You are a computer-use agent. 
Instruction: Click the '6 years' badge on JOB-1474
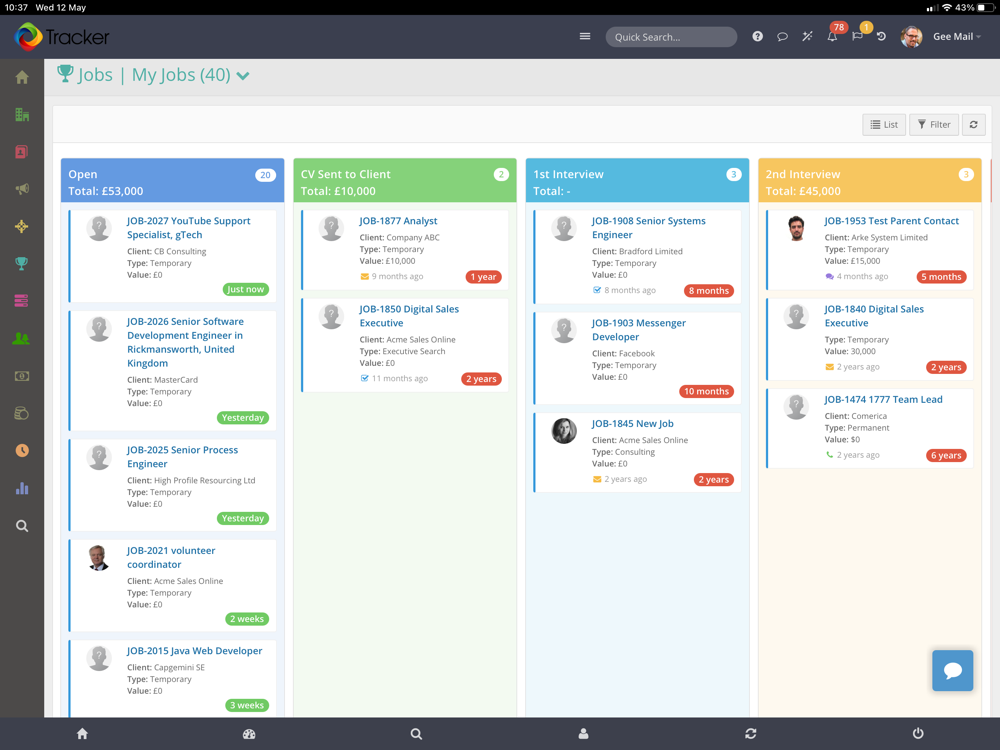(946, 455)
